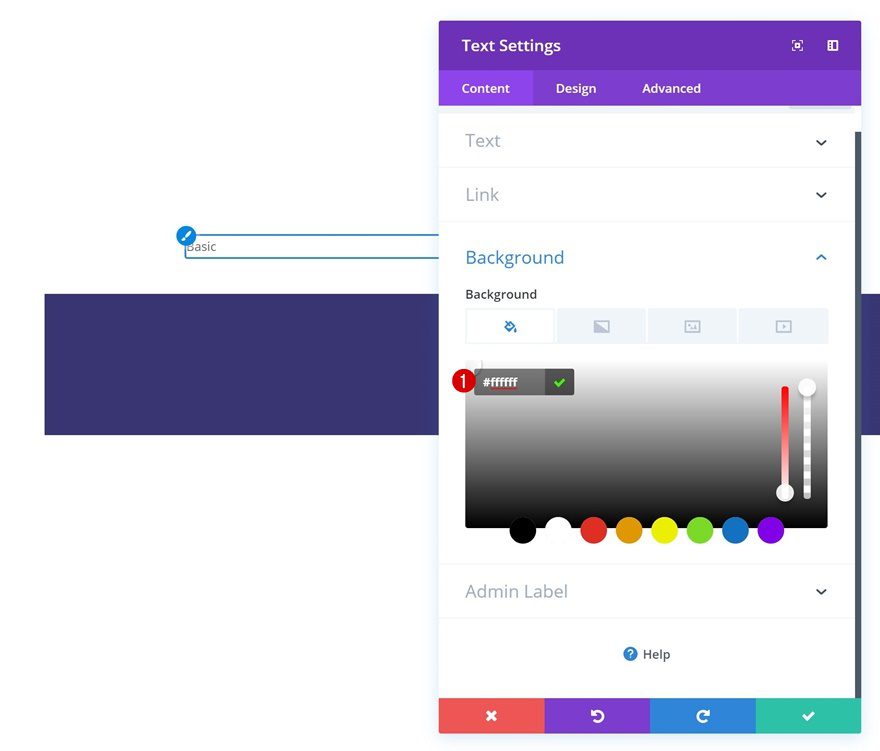This screenshot has width=880, height=751.
Task: Open the Advanced tab
Action: [x=670, y=88]
